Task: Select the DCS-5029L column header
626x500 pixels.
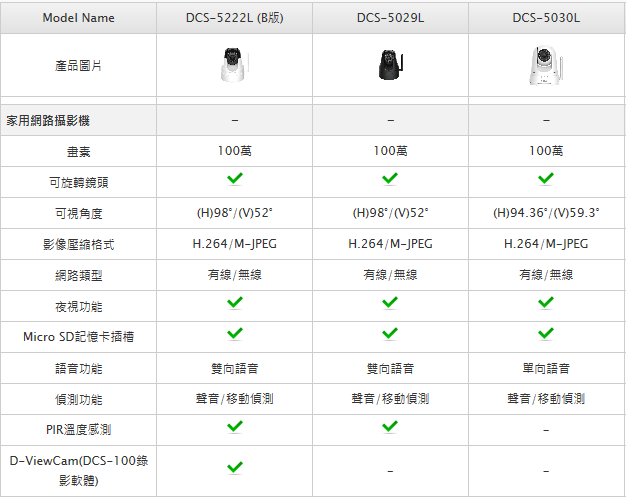Action: tap(390, 18)
